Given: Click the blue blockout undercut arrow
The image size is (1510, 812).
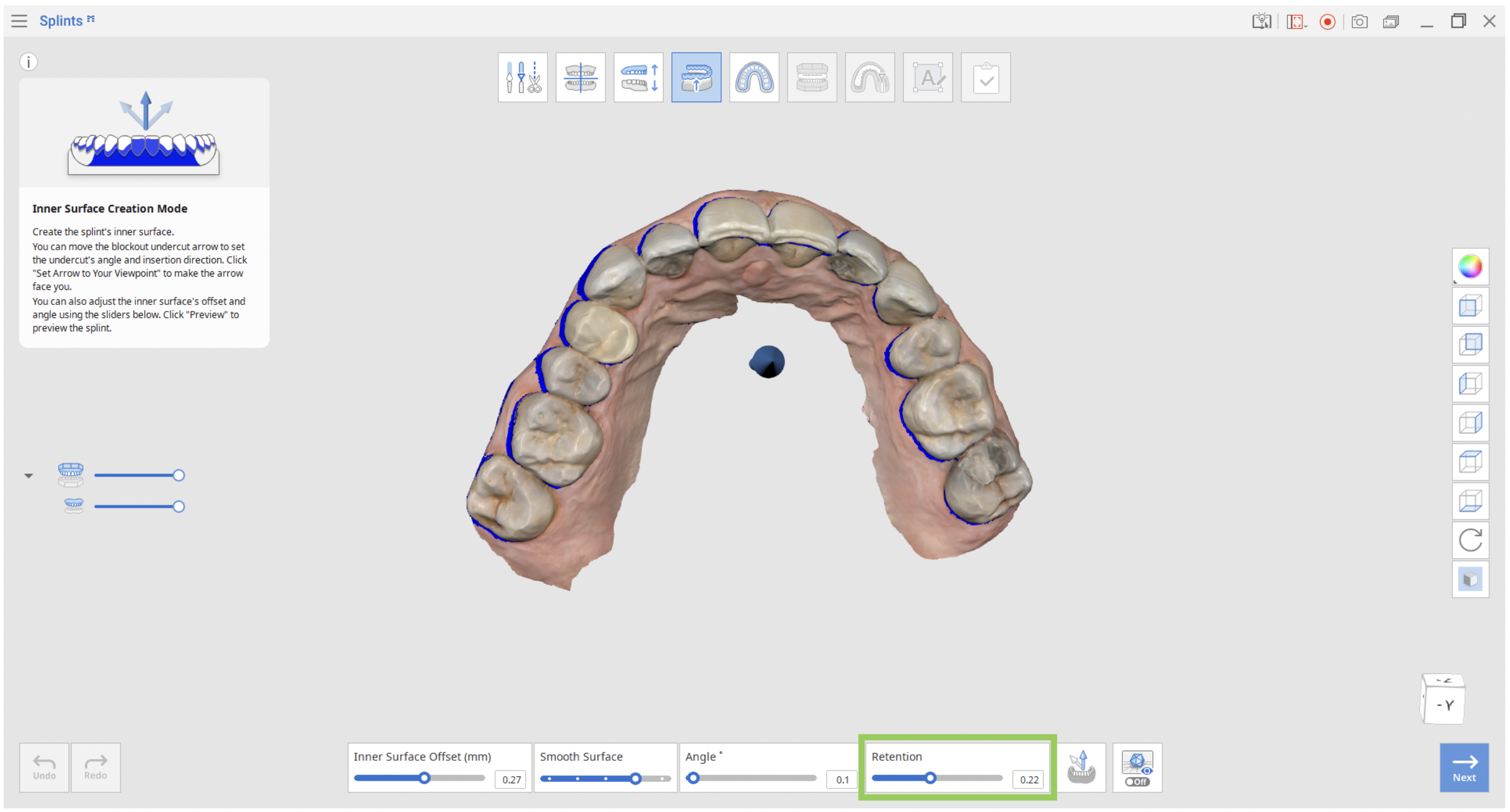Looking at the screenshot, I should tap(767, 361).
